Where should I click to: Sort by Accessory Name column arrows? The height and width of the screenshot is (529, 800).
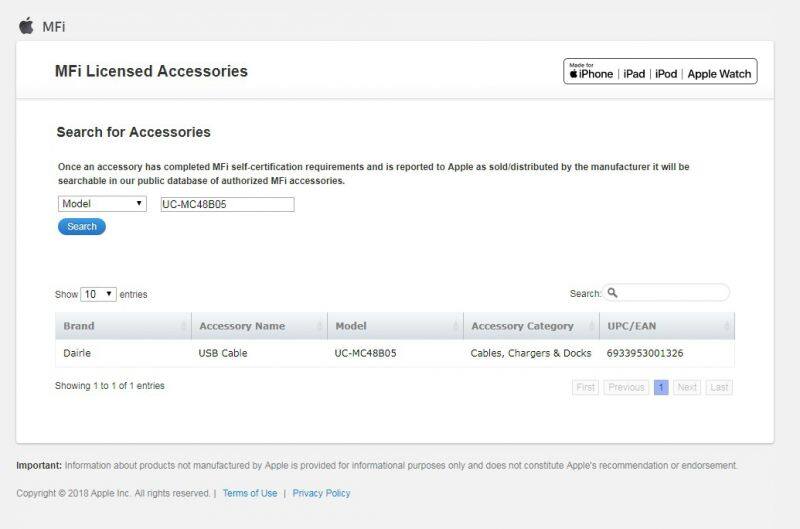click(319, 326)
